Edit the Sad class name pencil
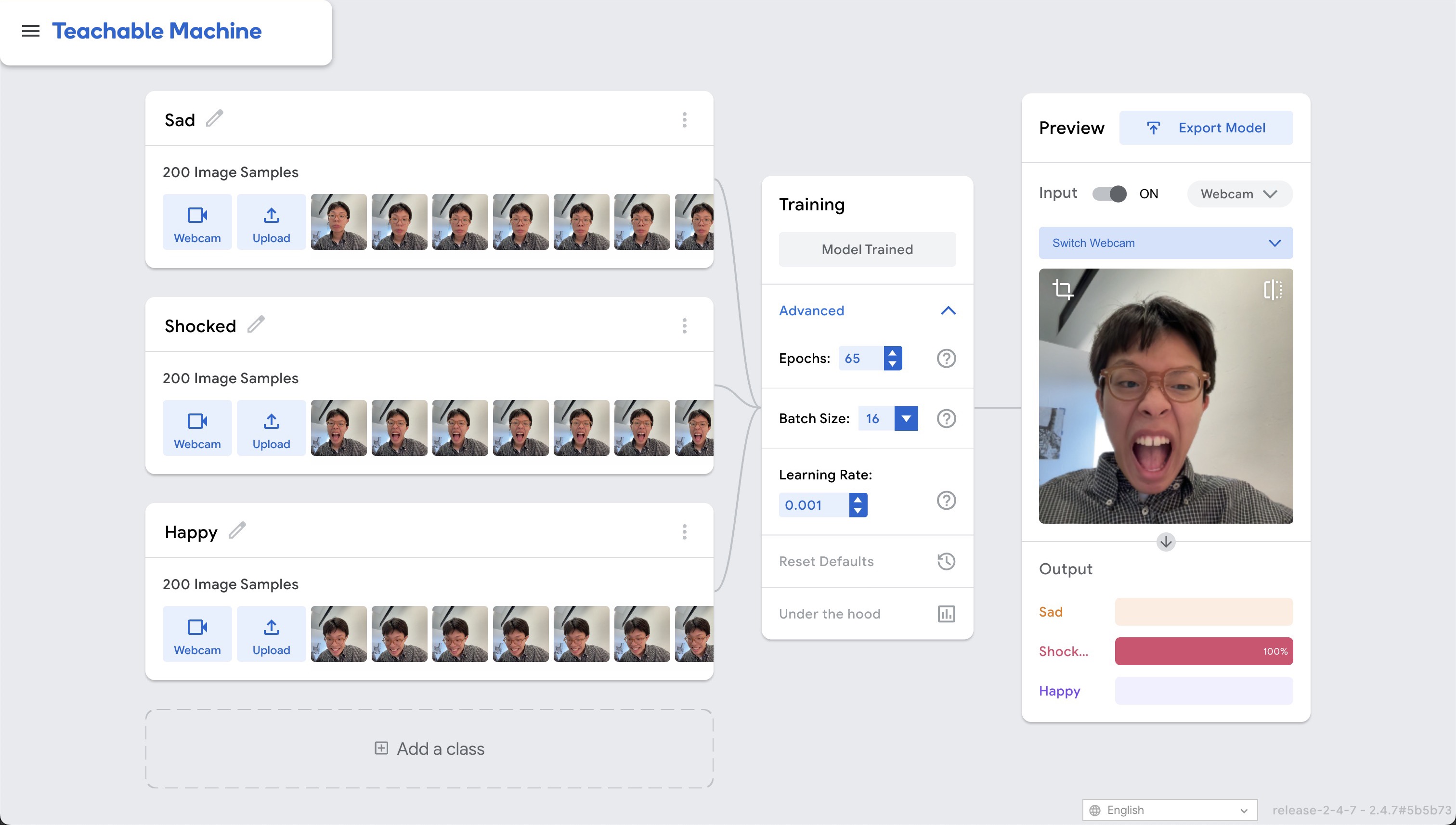 pos(214,119)
